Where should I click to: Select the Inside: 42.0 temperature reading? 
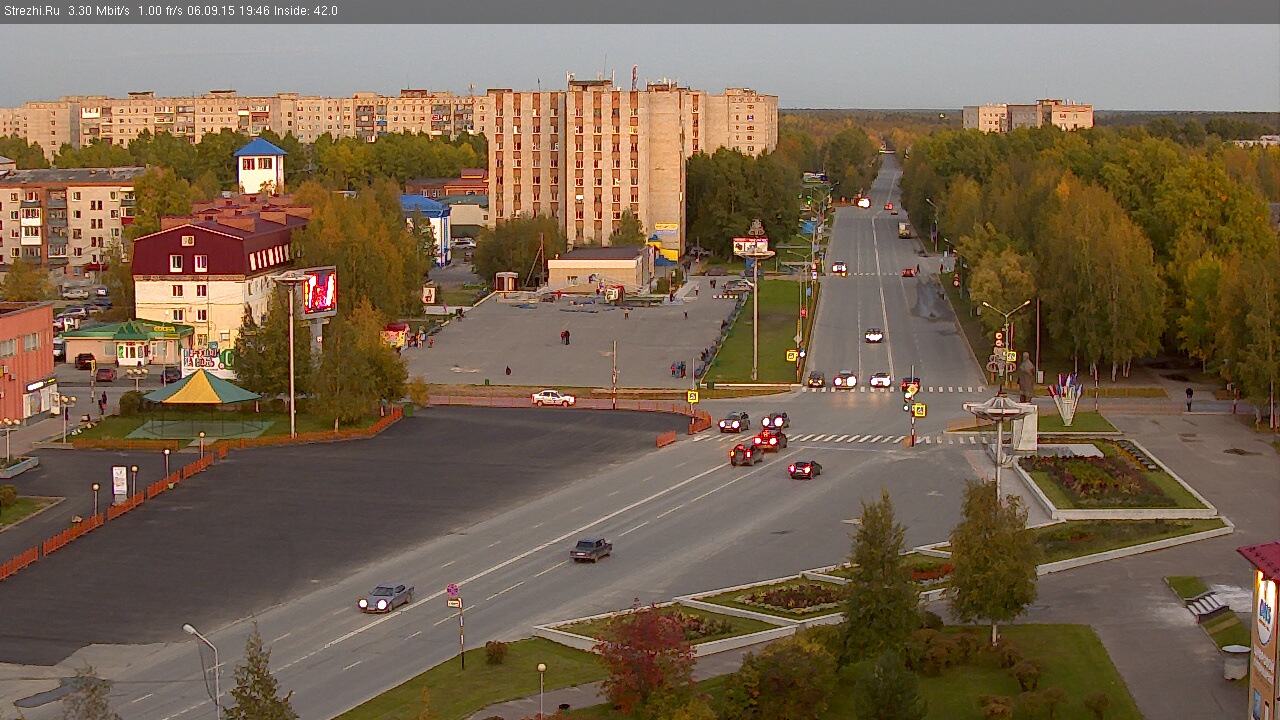coord(305,11)
